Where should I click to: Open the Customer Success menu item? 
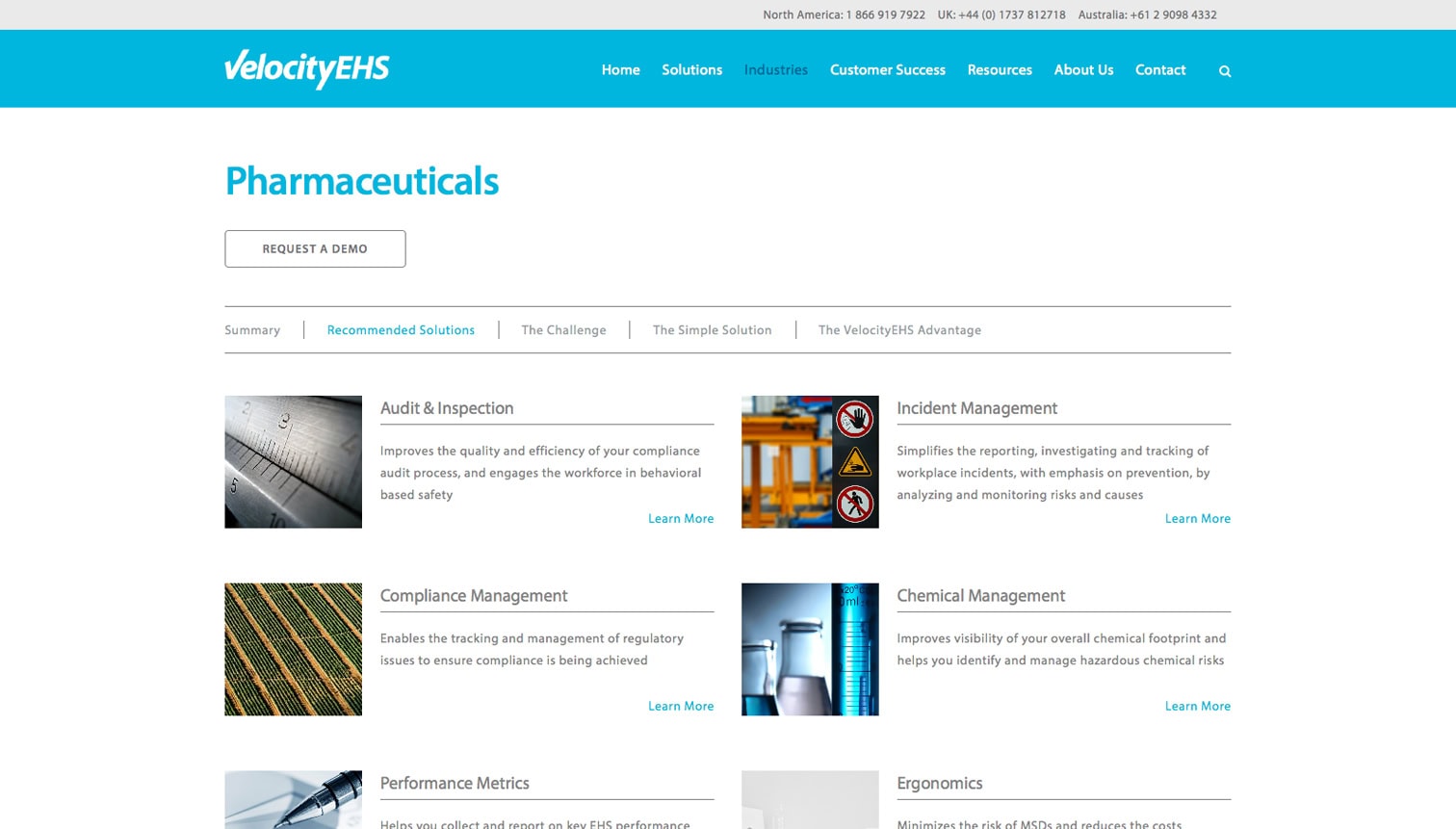(887, 70)
